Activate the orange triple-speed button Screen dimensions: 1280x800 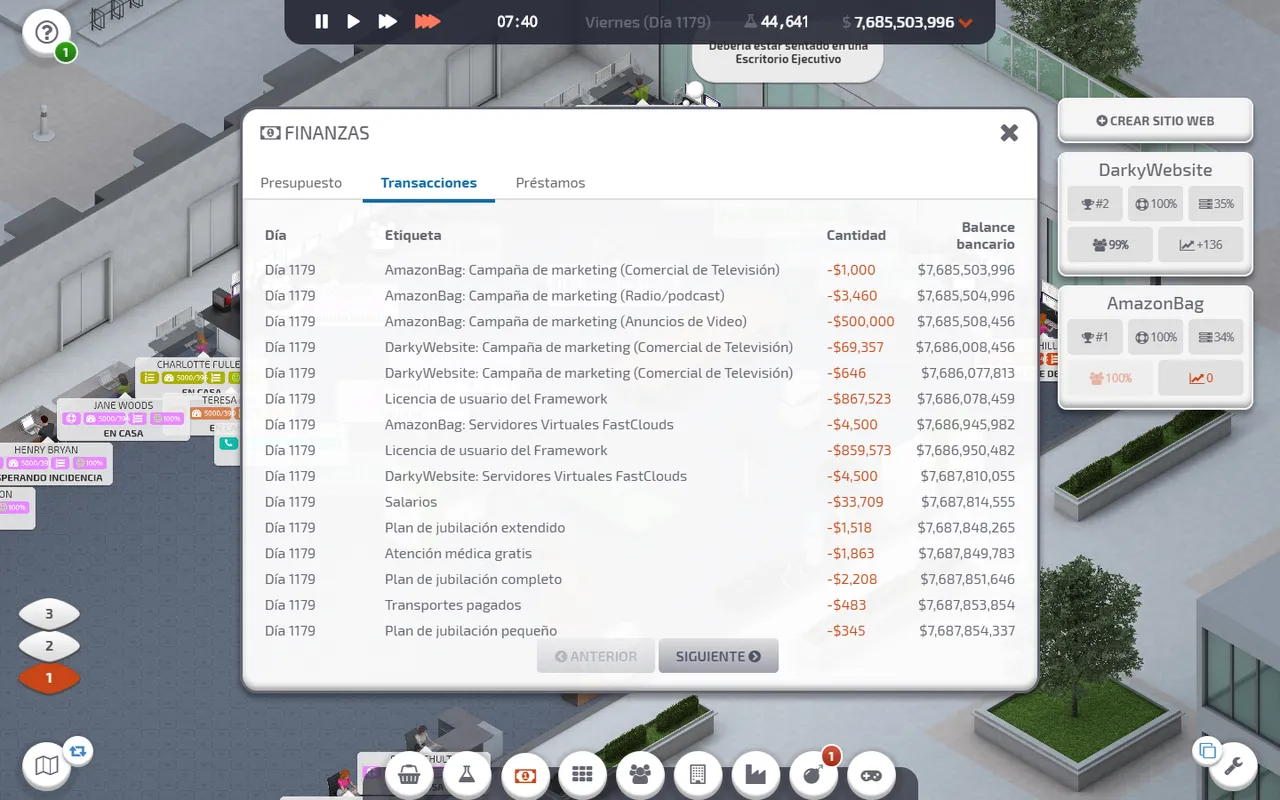click(x=427, y=21)
